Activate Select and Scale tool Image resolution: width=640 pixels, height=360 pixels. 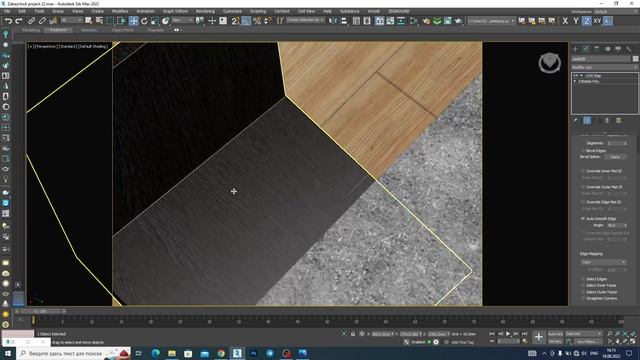pyautogui.click(x=154, y=21)
